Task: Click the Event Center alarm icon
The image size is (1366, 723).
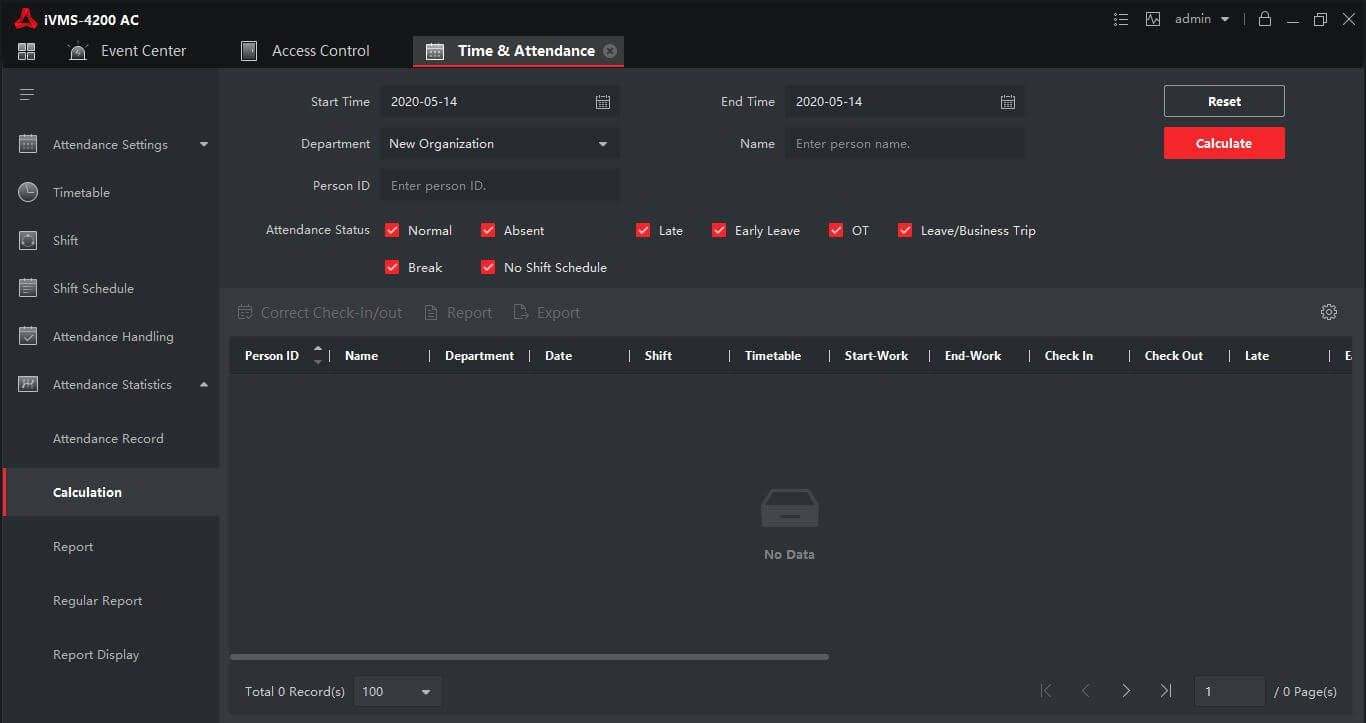Action: pos(78,51)
